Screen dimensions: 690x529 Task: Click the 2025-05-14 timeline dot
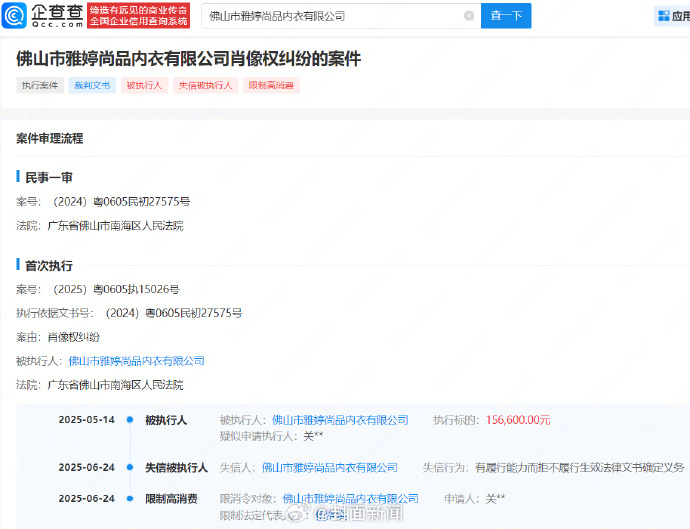[x=130, y=420]
